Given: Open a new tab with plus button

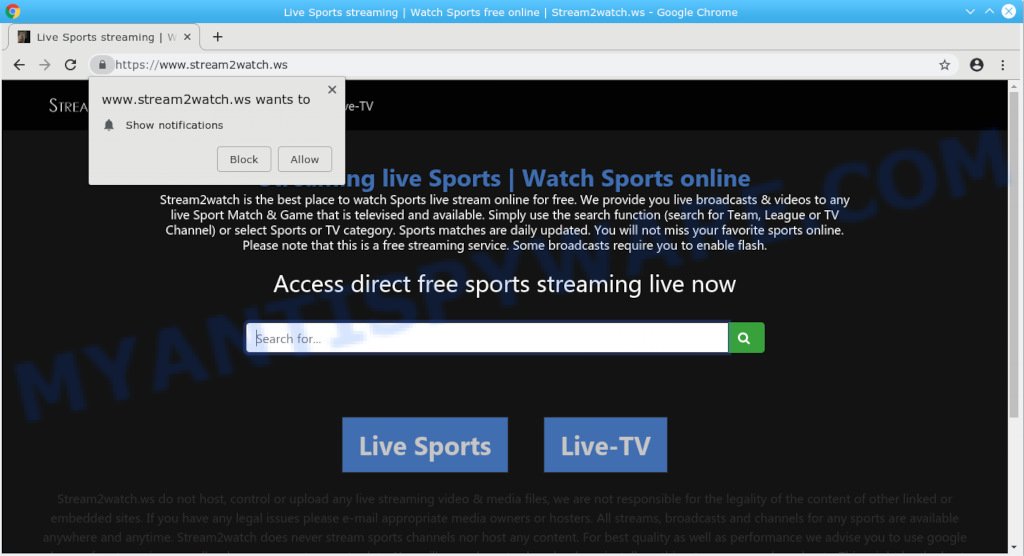Looking at the screenshot, I should (217, 37).
